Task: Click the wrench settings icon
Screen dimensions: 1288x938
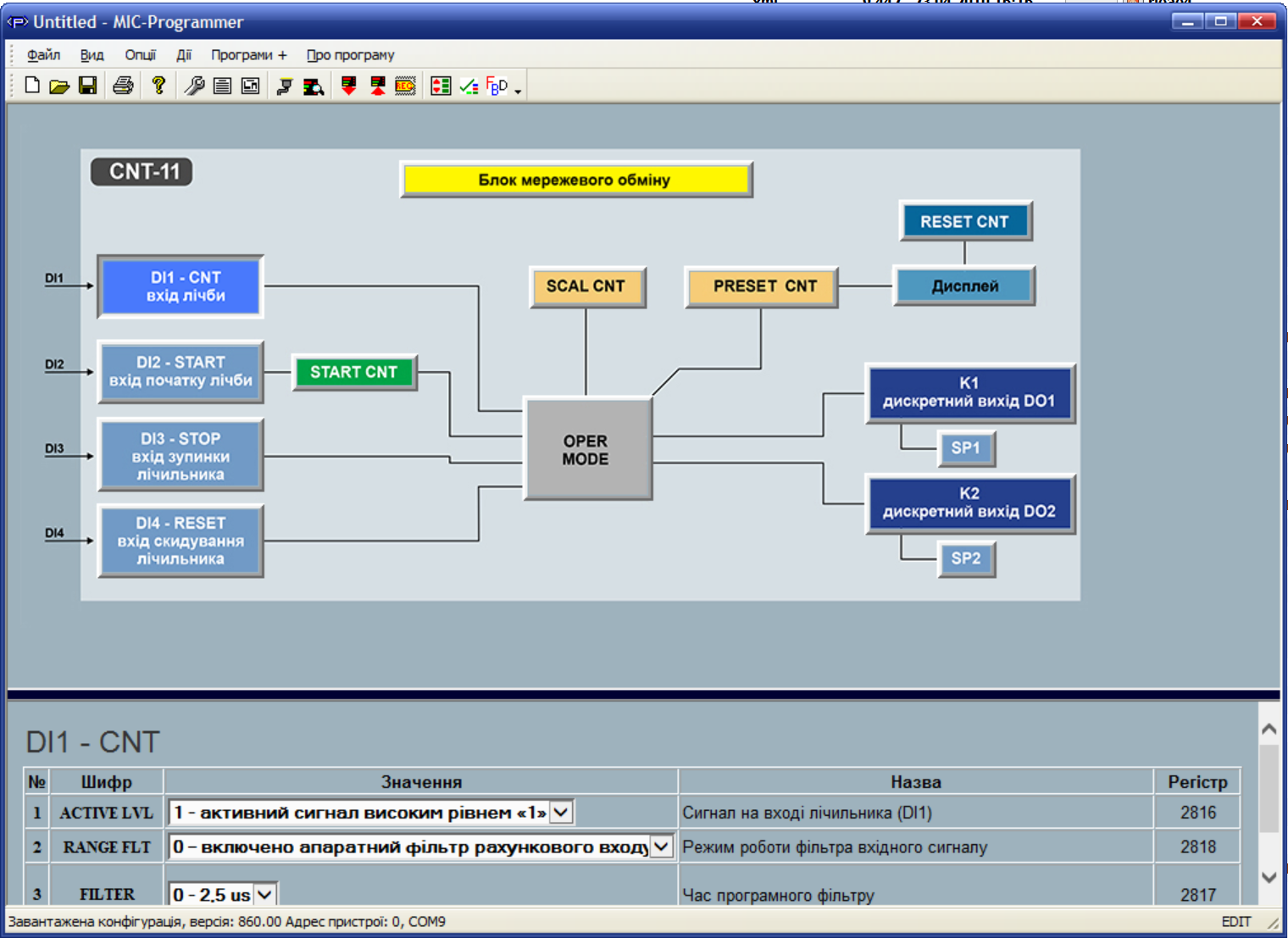Action: [194, 86]
